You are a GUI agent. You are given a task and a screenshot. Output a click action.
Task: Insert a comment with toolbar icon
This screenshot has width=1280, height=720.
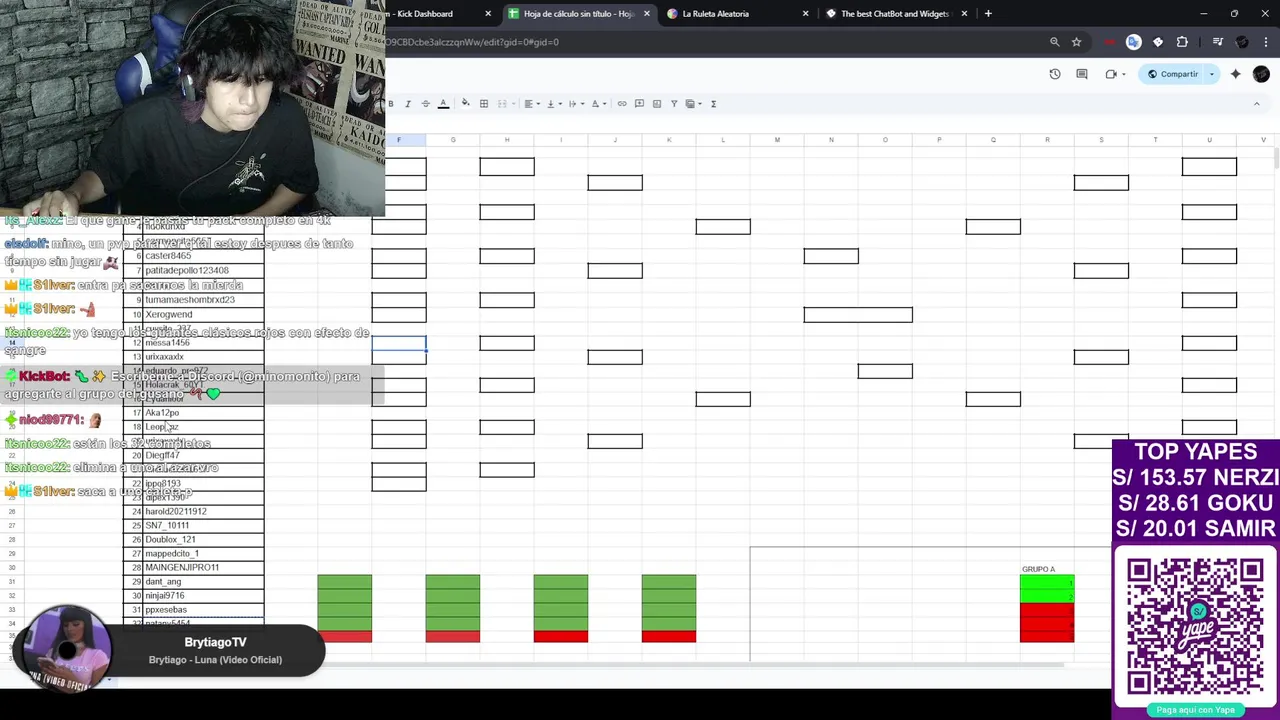(x=639, y=104)
